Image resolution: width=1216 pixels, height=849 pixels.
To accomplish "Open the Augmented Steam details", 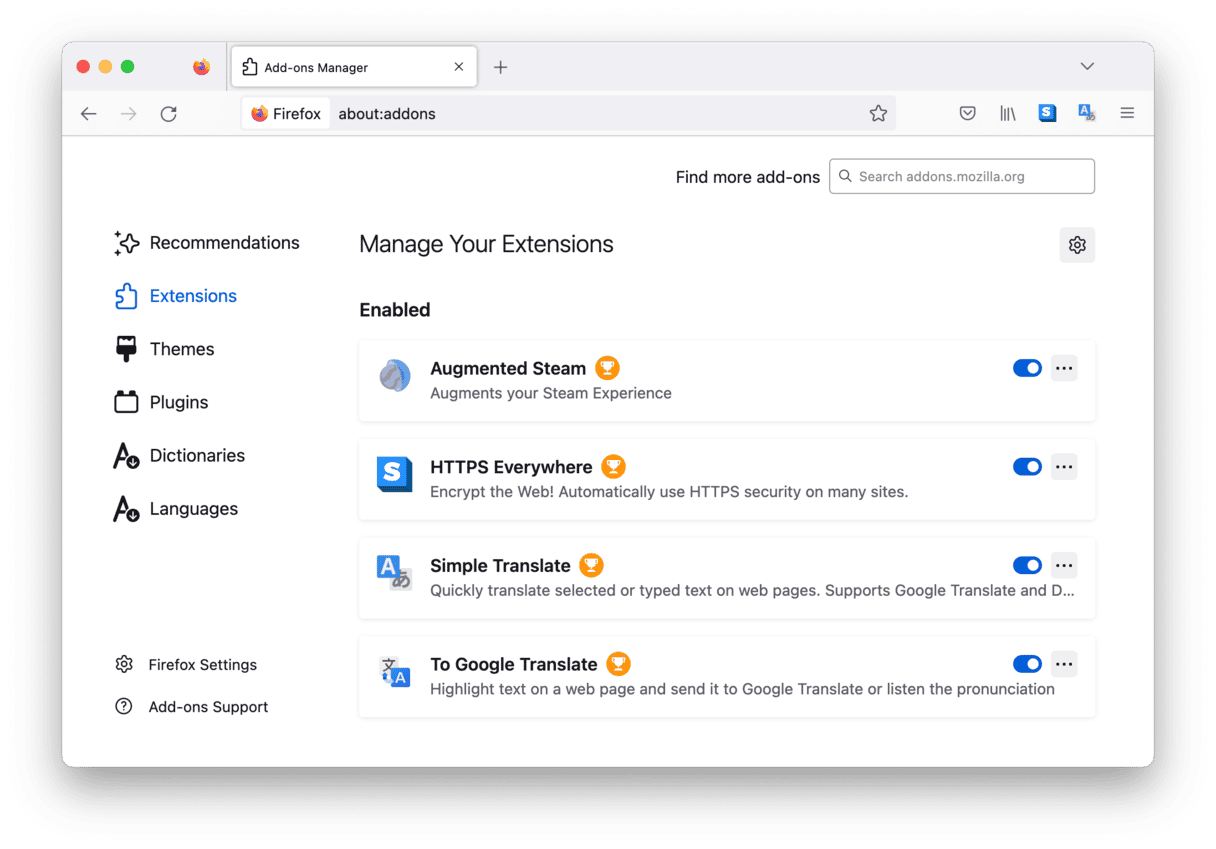I will pyautogui.click(x=727, y=380).
